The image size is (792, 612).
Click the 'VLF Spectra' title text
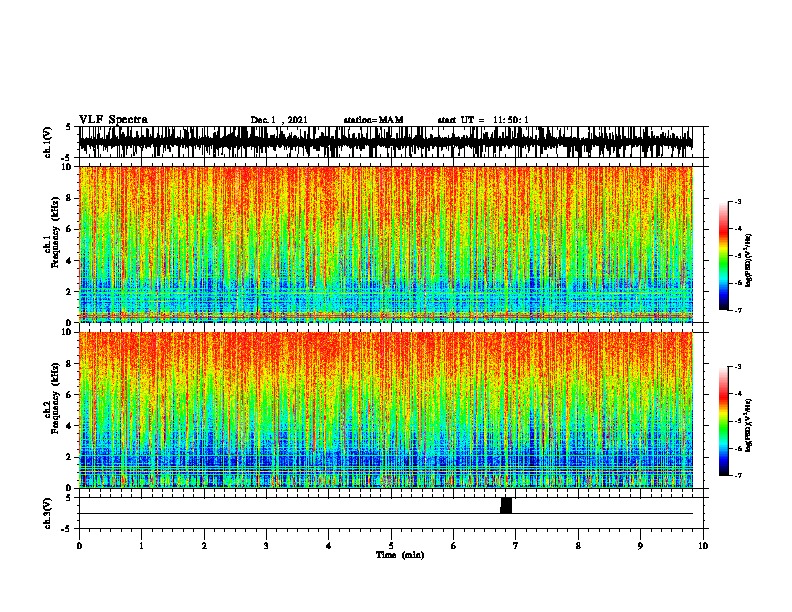[x=113, y=120]
